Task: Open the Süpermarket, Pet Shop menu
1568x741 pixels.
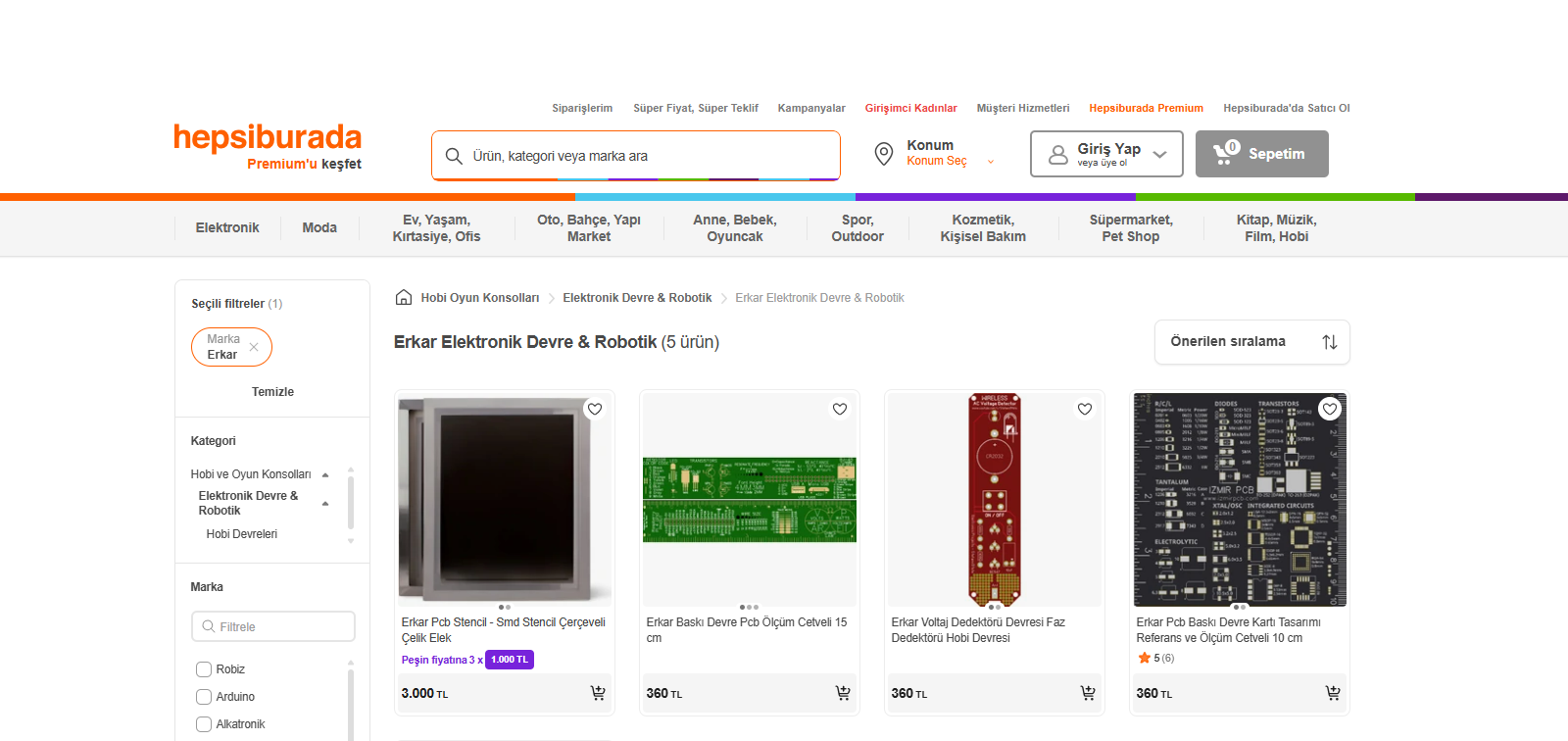Action: [x=1131, y=228]
